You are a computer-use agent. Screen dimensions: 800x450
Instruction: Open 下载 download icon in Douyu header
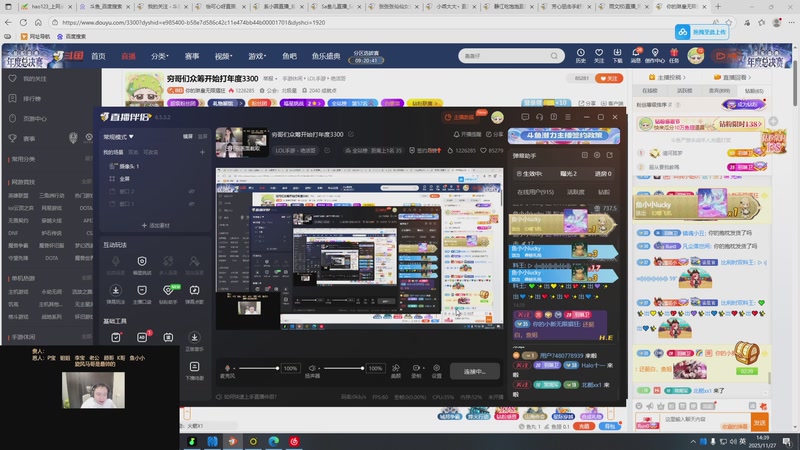tap(617, 56)
